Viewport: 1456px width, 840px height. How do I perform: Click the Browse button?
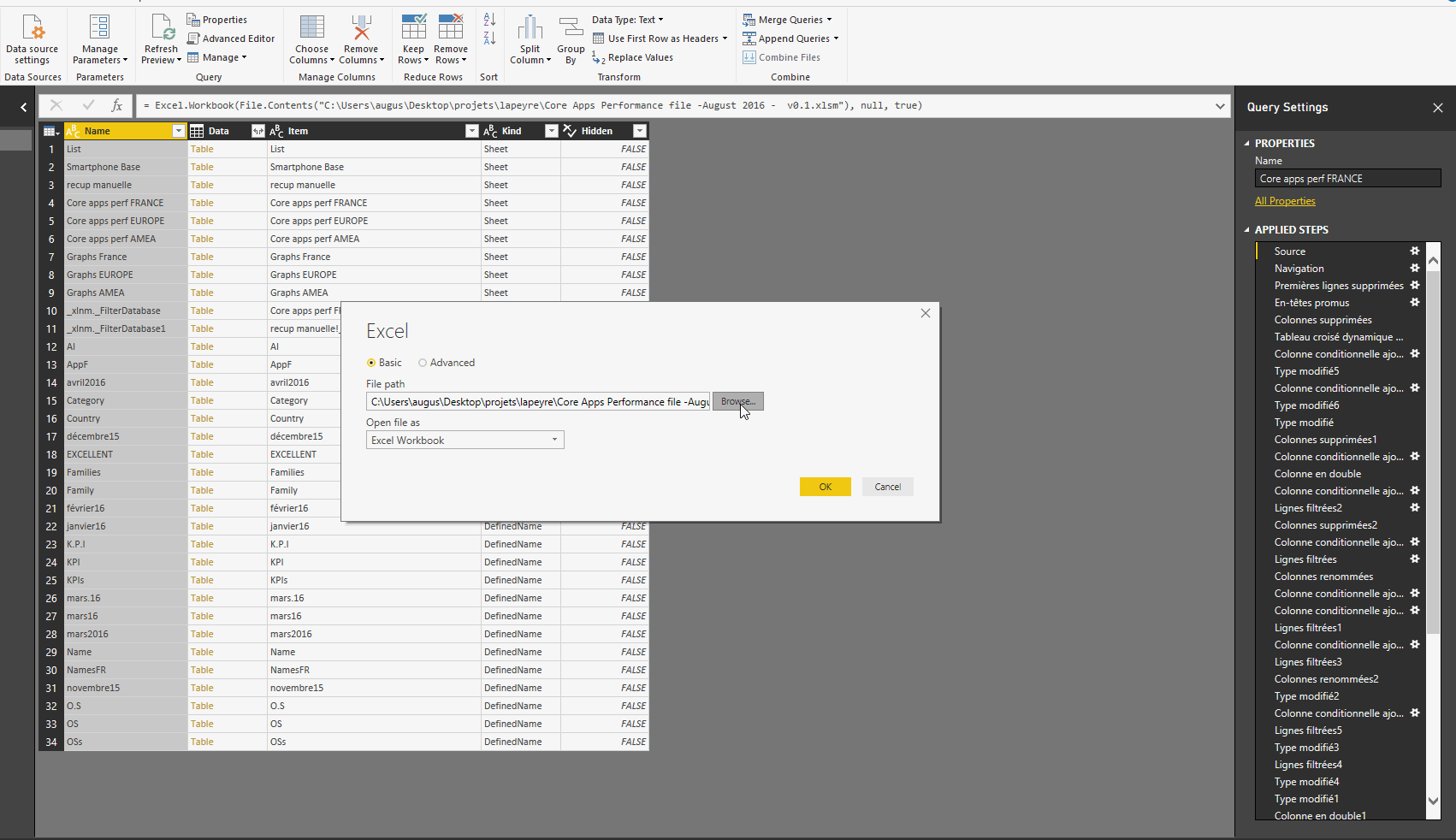[x=738, y=401]
